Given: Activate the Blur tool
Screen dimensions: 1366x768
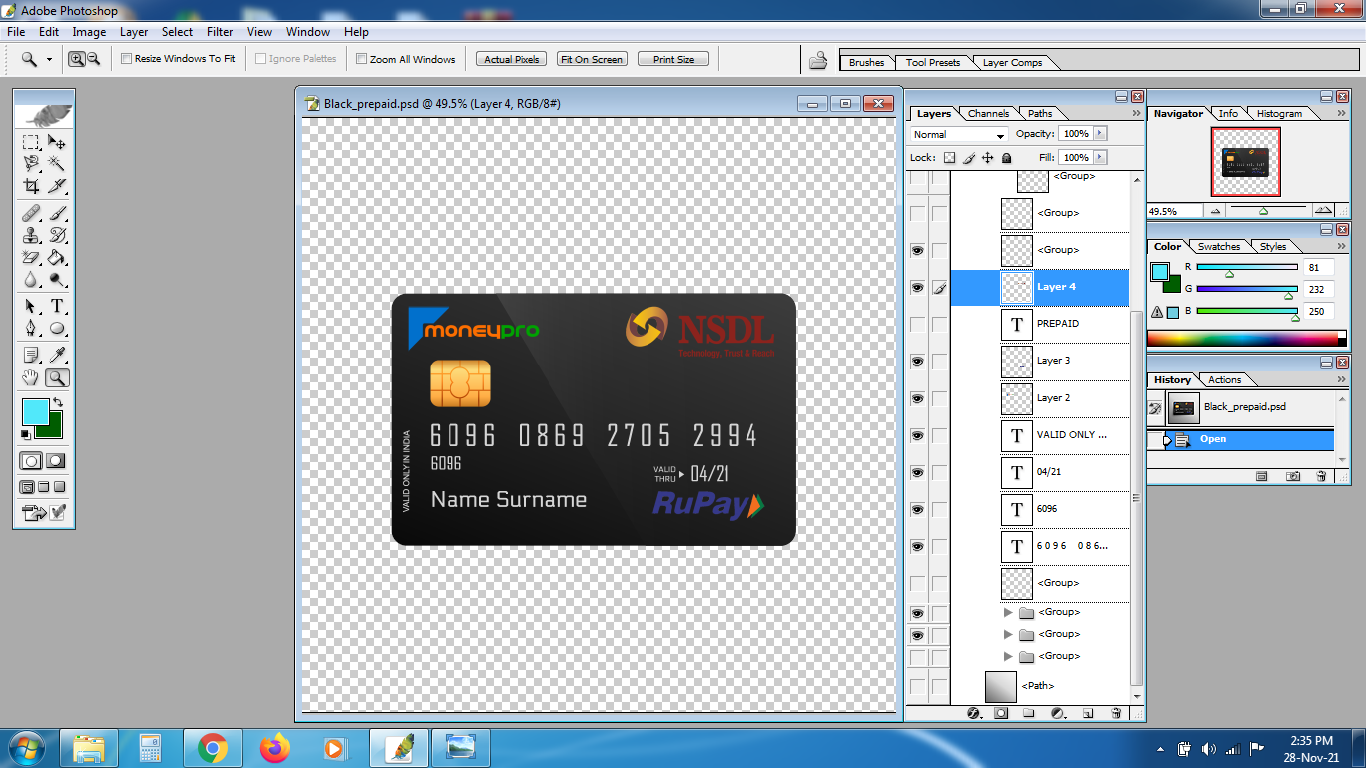Looking at the screenshot, I should coord(31,279).
